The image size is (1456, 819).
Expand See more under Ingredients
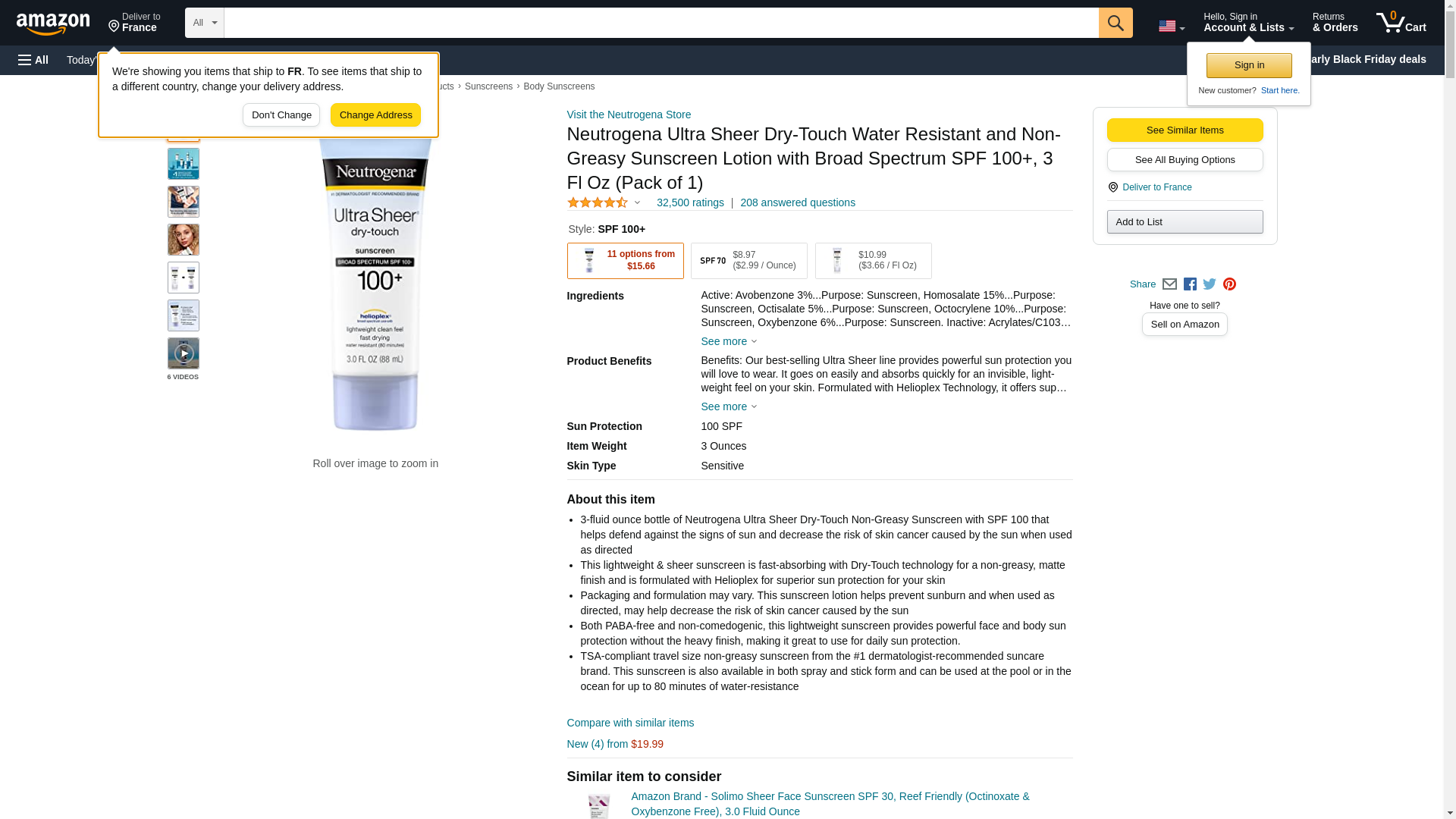(x=729, y=342)
